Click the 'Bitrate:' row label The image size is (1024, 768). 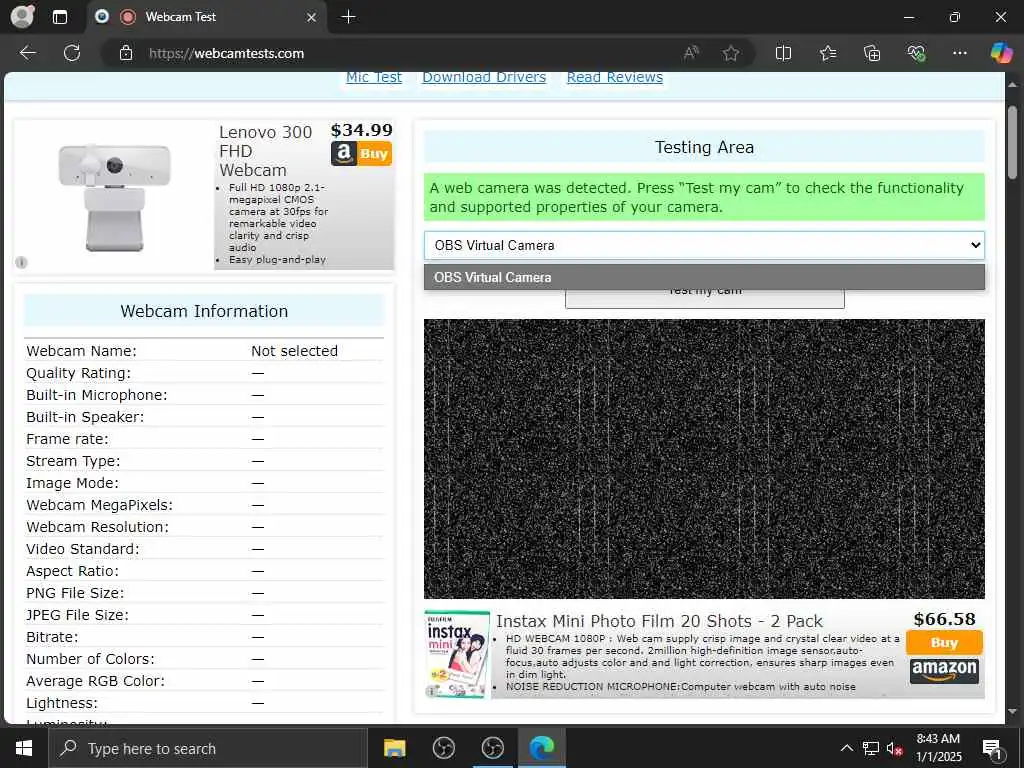[52, 637]
